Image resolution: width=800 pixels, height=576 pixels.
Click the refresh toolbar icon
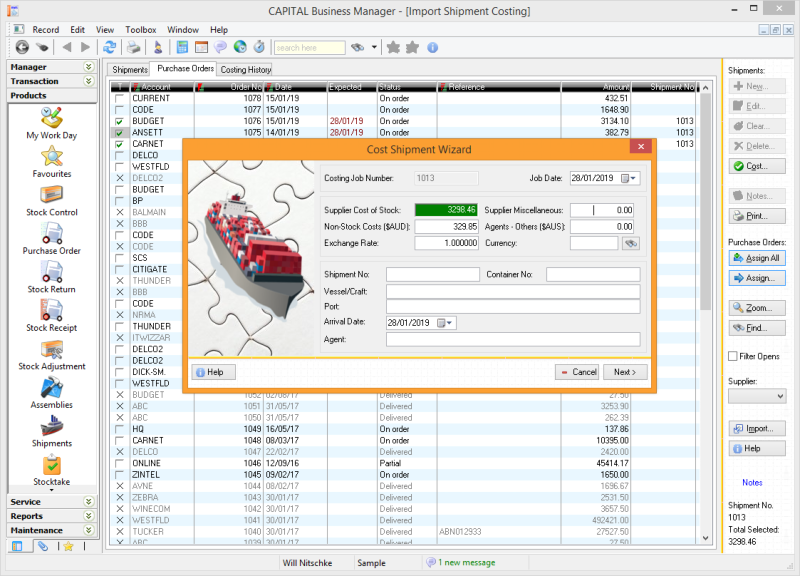tap(109, 47)
